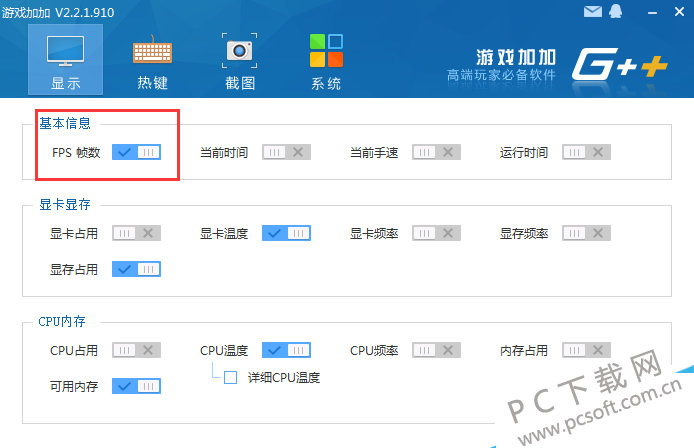The width and height of the screenshot is (694, 448).
Task: Enable the 当前手速 toggle
Action: pos(436,152)
